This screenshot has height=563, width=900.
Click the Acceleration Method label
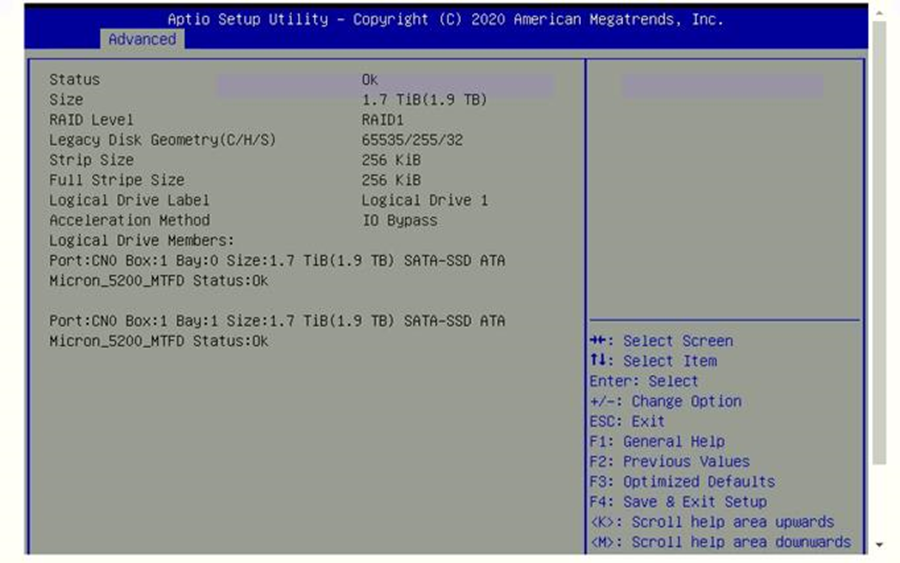pos(129,220)
